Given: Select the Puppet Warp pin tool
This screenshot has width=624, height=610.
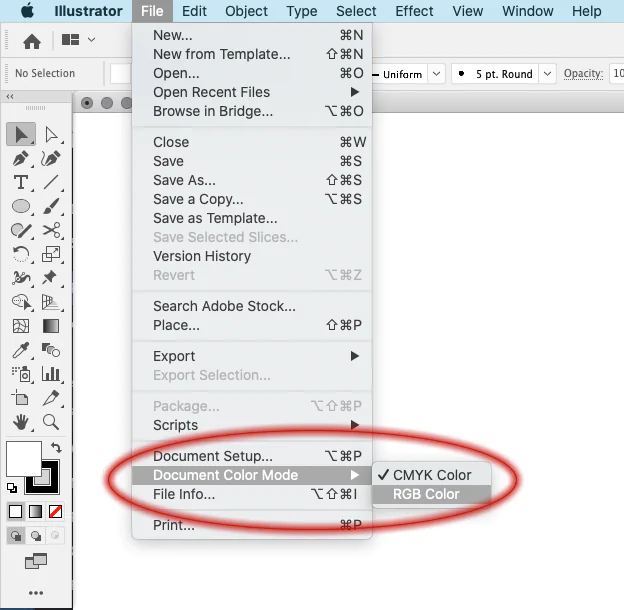Looking at the screenshot, I should click(x=51, y=278).
